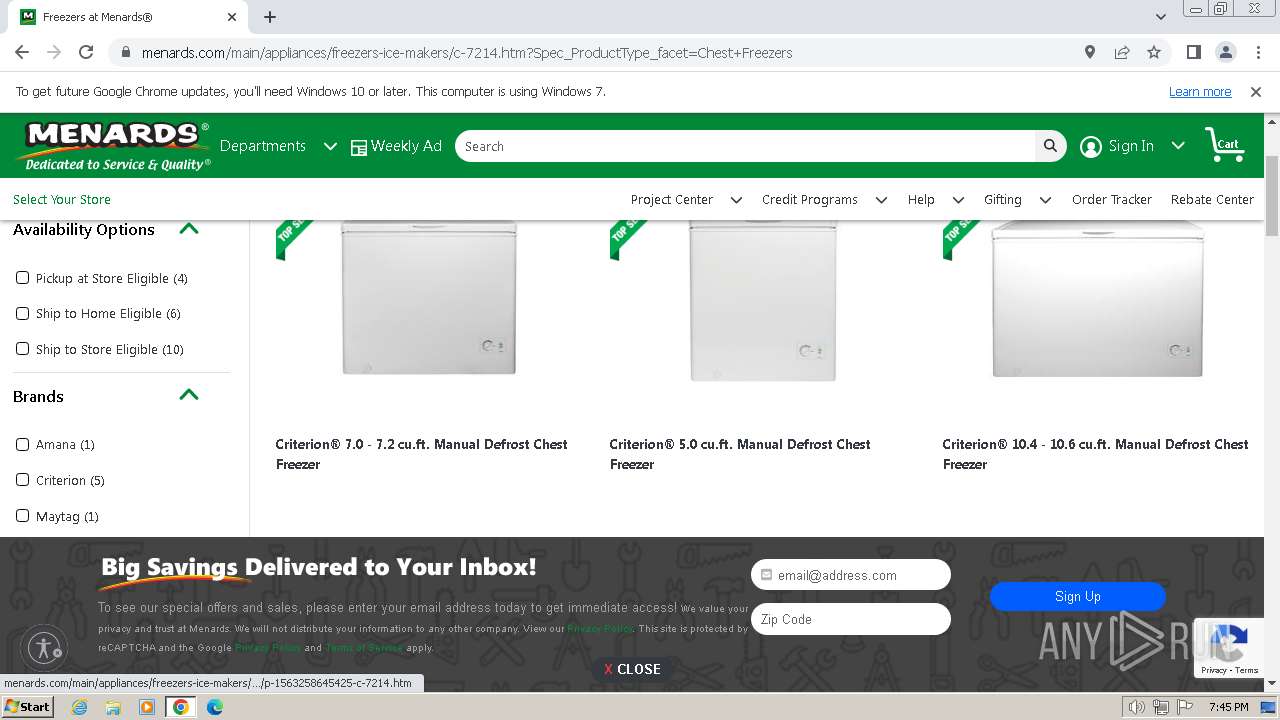Open Criterion 7.0 - 7.2 cu.ft. freezer link
The width and height of the screenshot is (1280, 720).
pos(421,454)
